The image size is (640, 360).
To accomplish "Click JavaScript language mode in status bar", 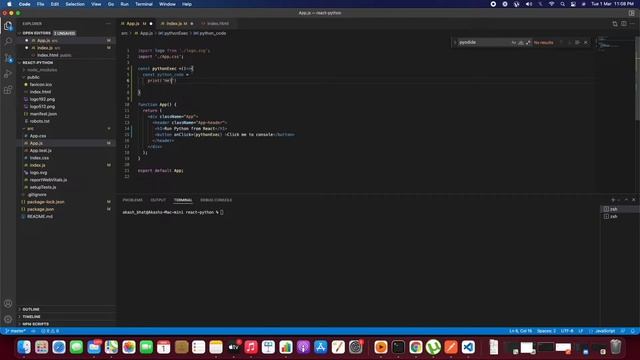I will coord(604,331).
